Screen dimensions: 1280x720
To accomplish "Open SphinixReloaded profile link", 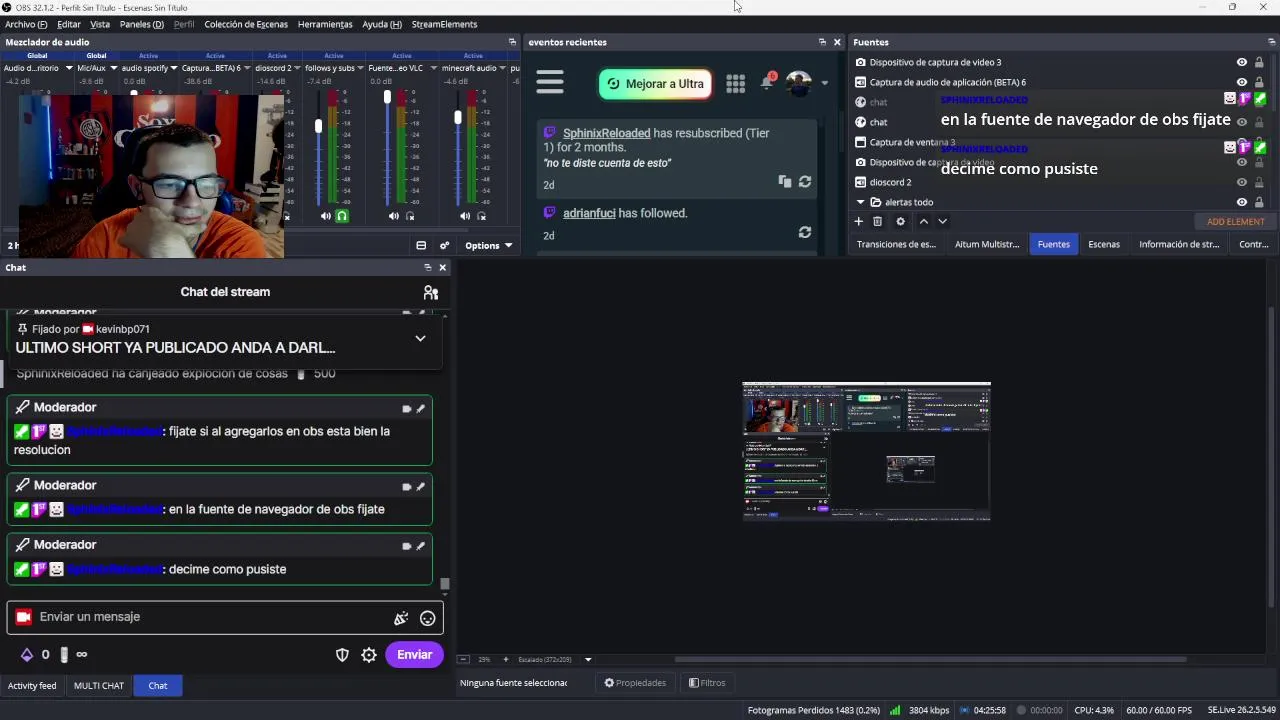I will pos(606,133).
